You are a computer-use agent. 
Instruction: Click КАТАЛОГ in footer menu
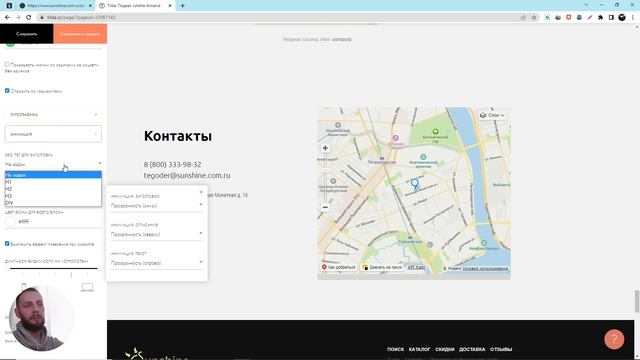click(420, 349)
